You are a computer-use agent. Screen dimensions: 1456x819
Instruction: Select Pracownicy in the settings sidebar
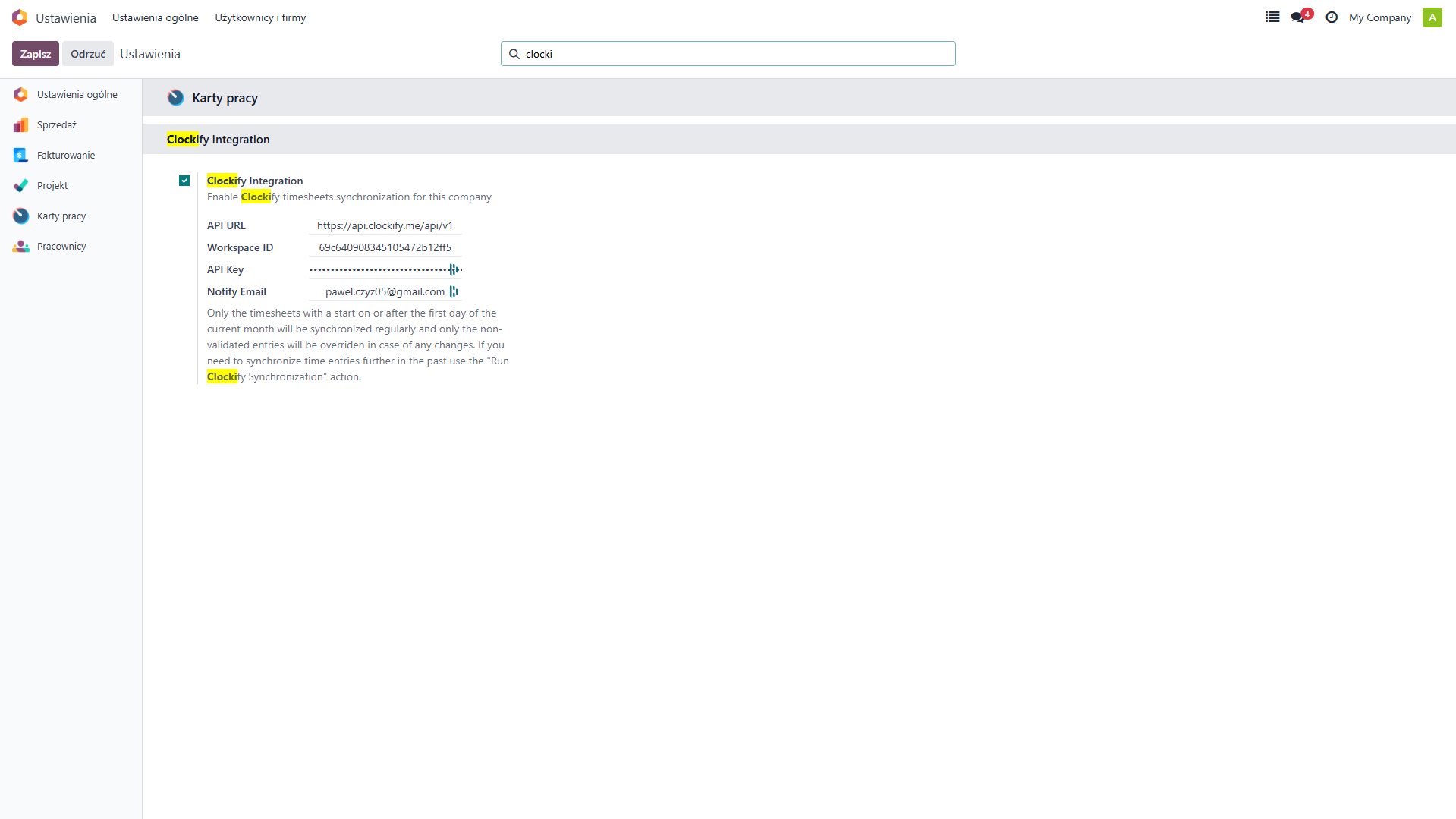pyautogui.click(x=61, y=247)
